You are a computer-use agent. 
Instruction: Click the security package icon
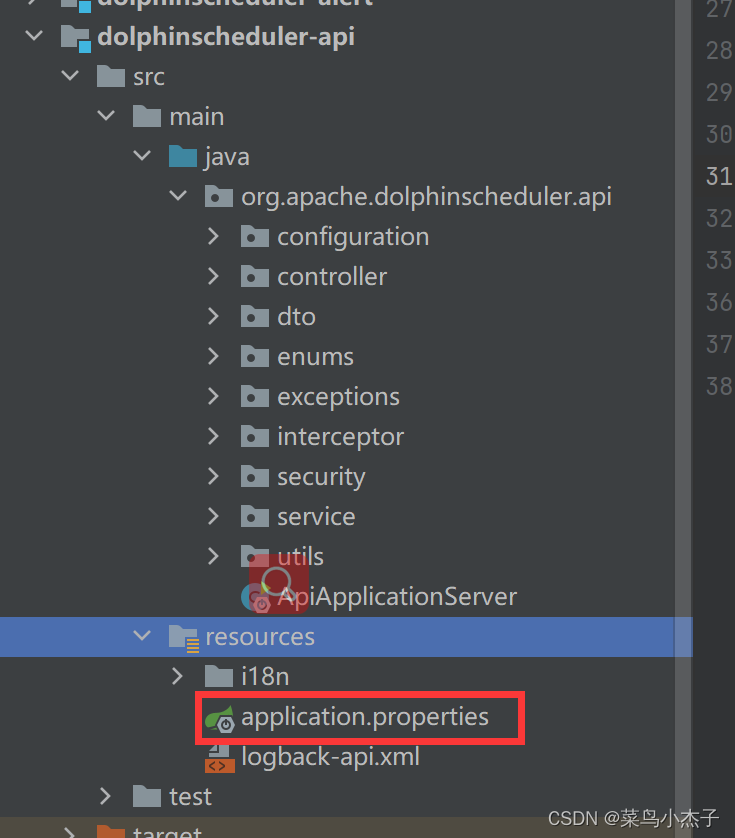point(255,476)
